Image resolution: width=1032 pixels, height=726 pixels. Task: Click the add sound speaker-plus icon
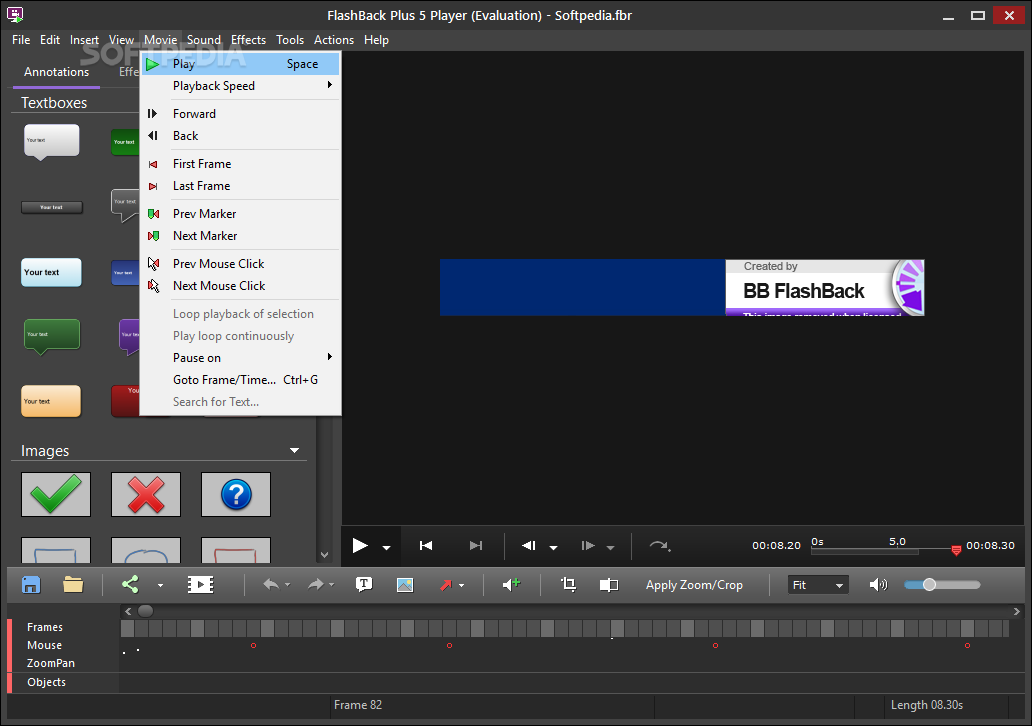tap(511, 584)
